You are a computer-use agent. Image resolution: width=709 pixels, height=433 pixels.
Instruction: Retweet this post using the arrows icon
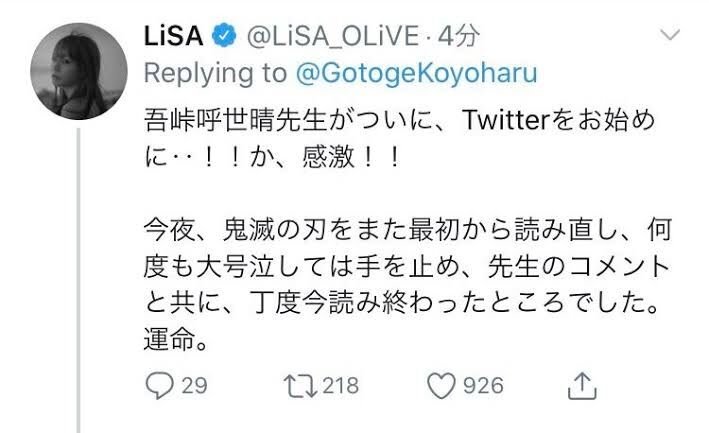[300, 386]
